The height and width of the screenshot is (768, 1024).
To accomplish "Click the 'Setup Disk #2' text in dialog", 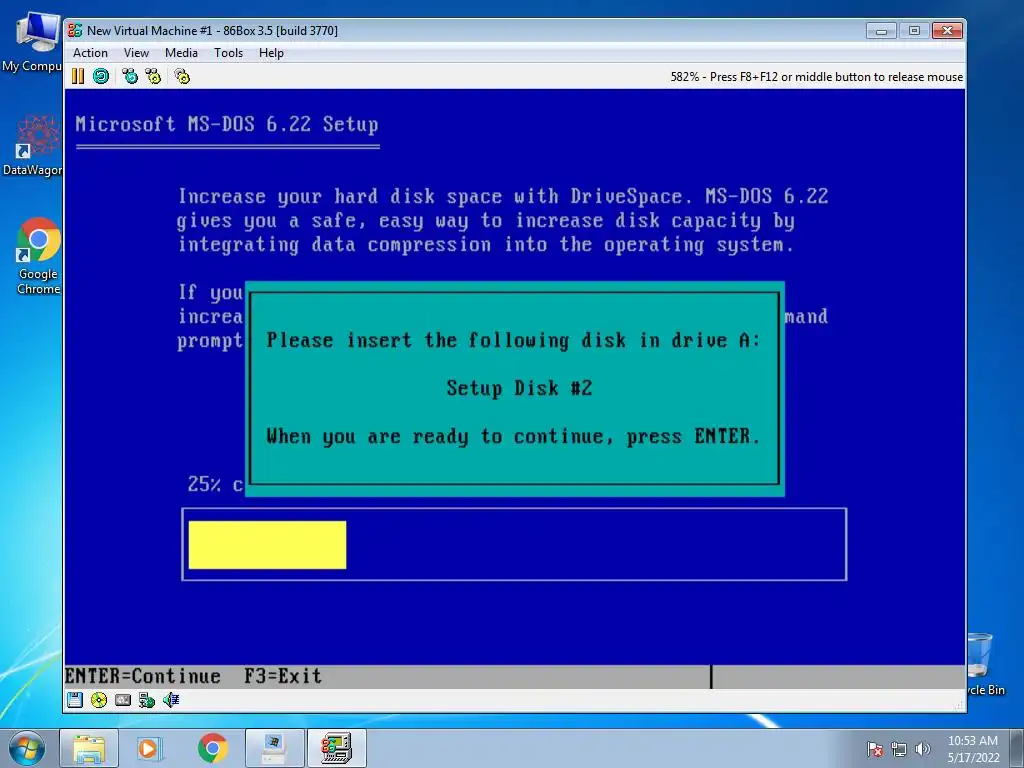I will click(x=519, y=388).
